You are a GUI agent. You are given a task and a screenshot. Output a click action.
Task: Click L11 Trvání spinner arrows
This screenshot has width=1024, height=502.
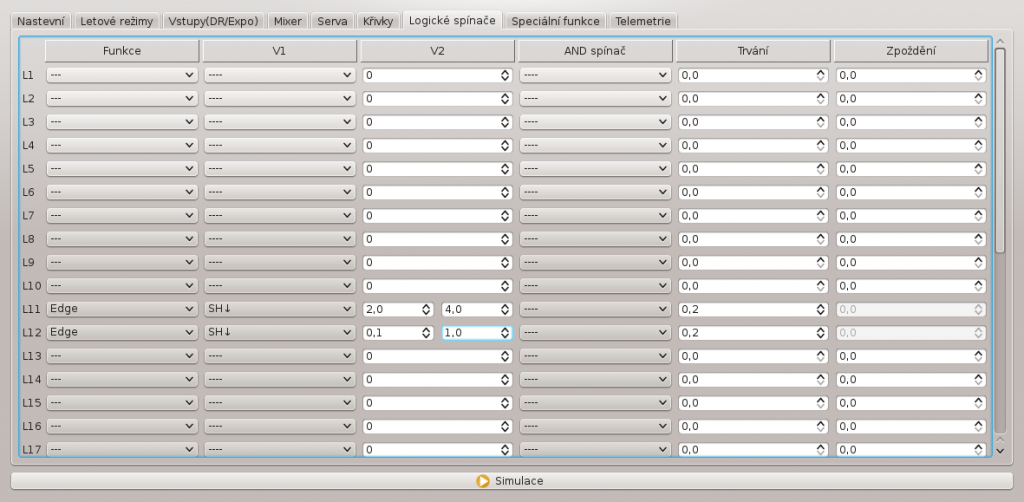[821, 309]
